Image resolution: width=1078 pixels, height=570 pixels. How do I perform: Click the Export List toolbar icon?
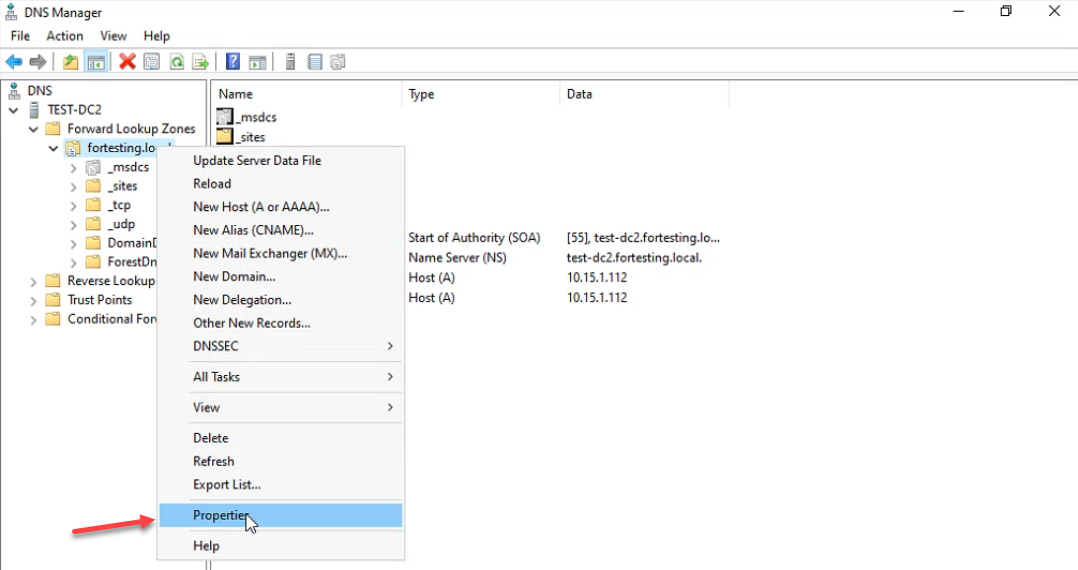[201, 62]
